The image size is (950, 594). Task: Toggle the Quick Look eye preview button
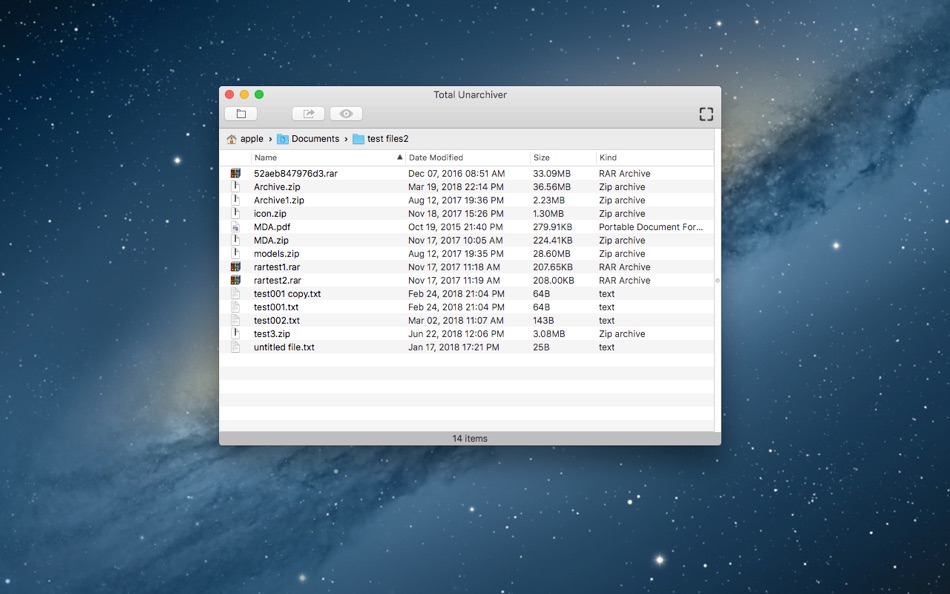click(x=346, y=114)
